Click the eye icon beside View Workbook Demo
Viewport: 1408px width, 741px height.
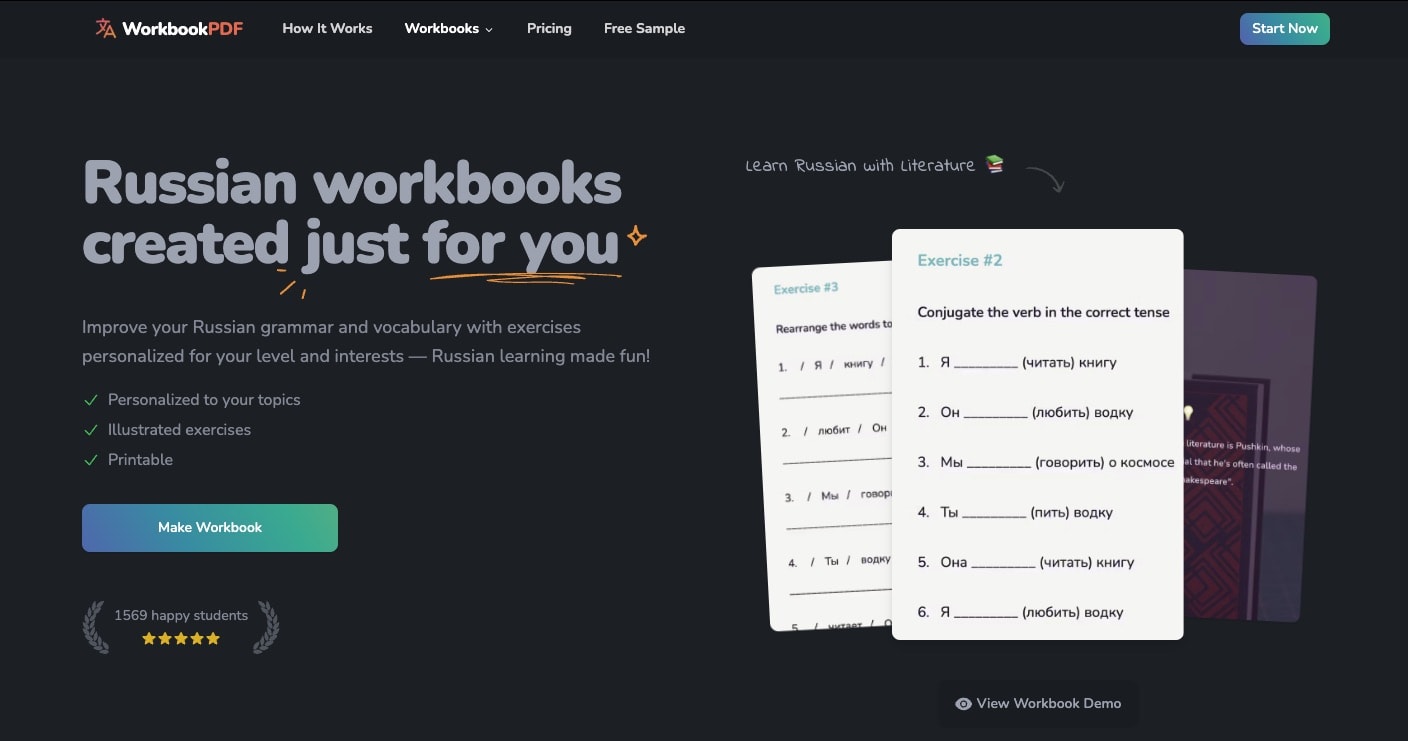click(962, 703)
